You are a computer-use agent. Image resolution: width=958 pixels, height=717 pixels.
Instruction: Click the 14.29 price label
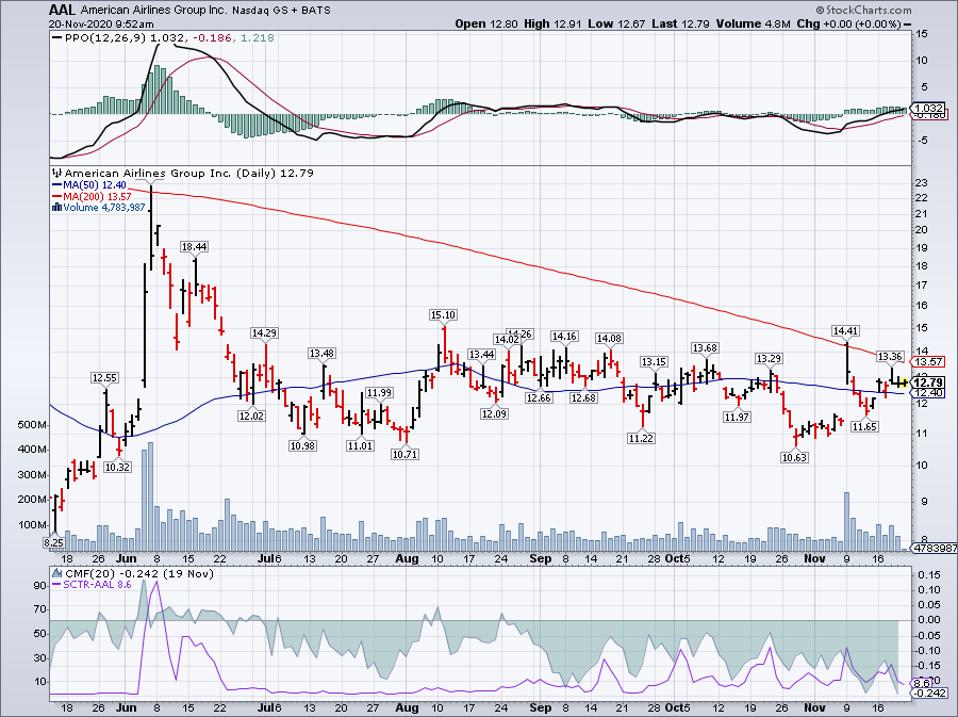click(x=264, y=333)
